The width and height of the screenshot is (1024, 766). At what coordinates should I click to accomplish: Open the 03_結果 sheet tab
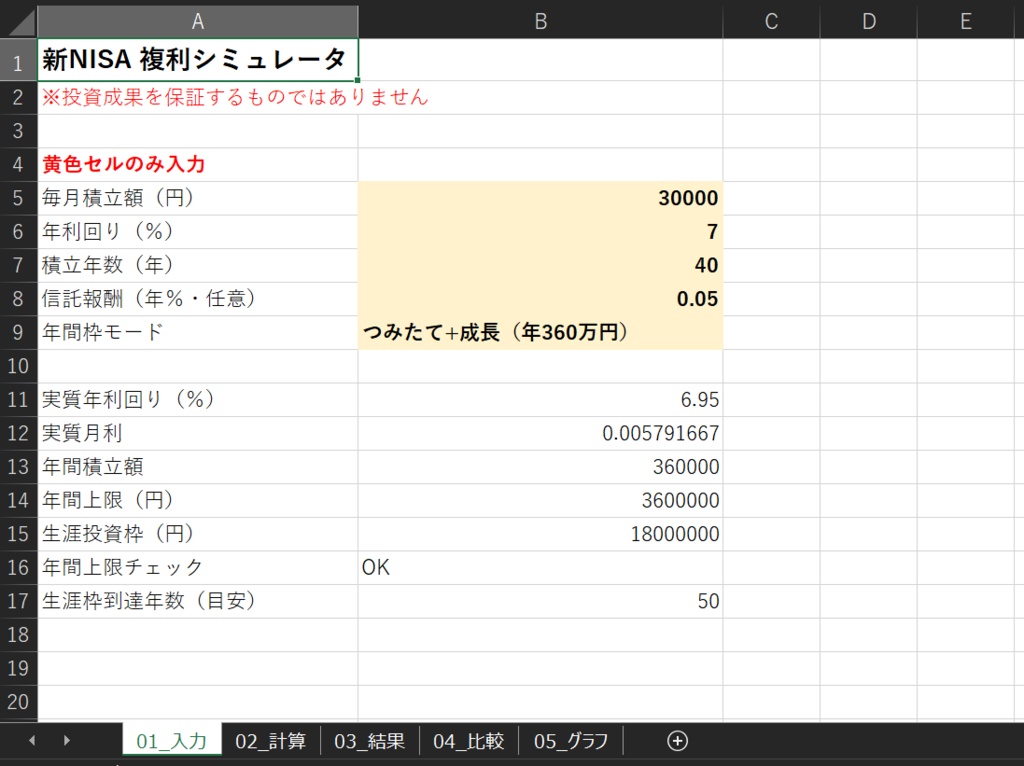369,740
